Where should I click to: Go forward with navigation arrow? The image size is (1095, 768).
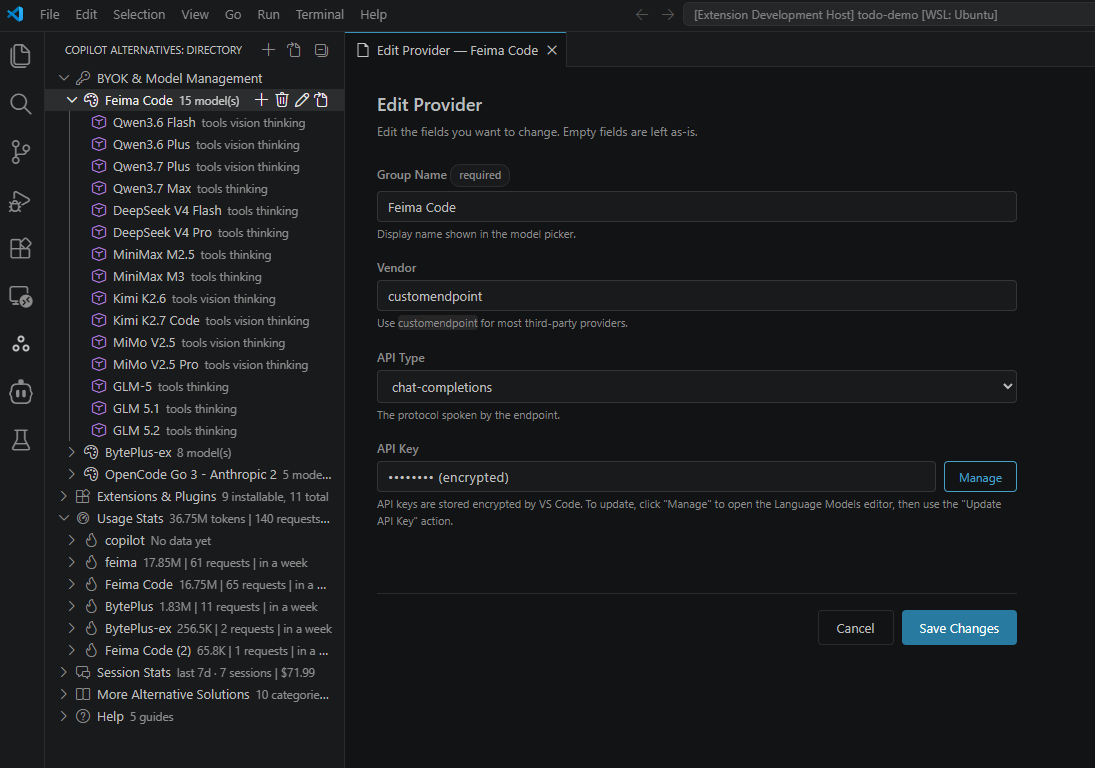668,14
